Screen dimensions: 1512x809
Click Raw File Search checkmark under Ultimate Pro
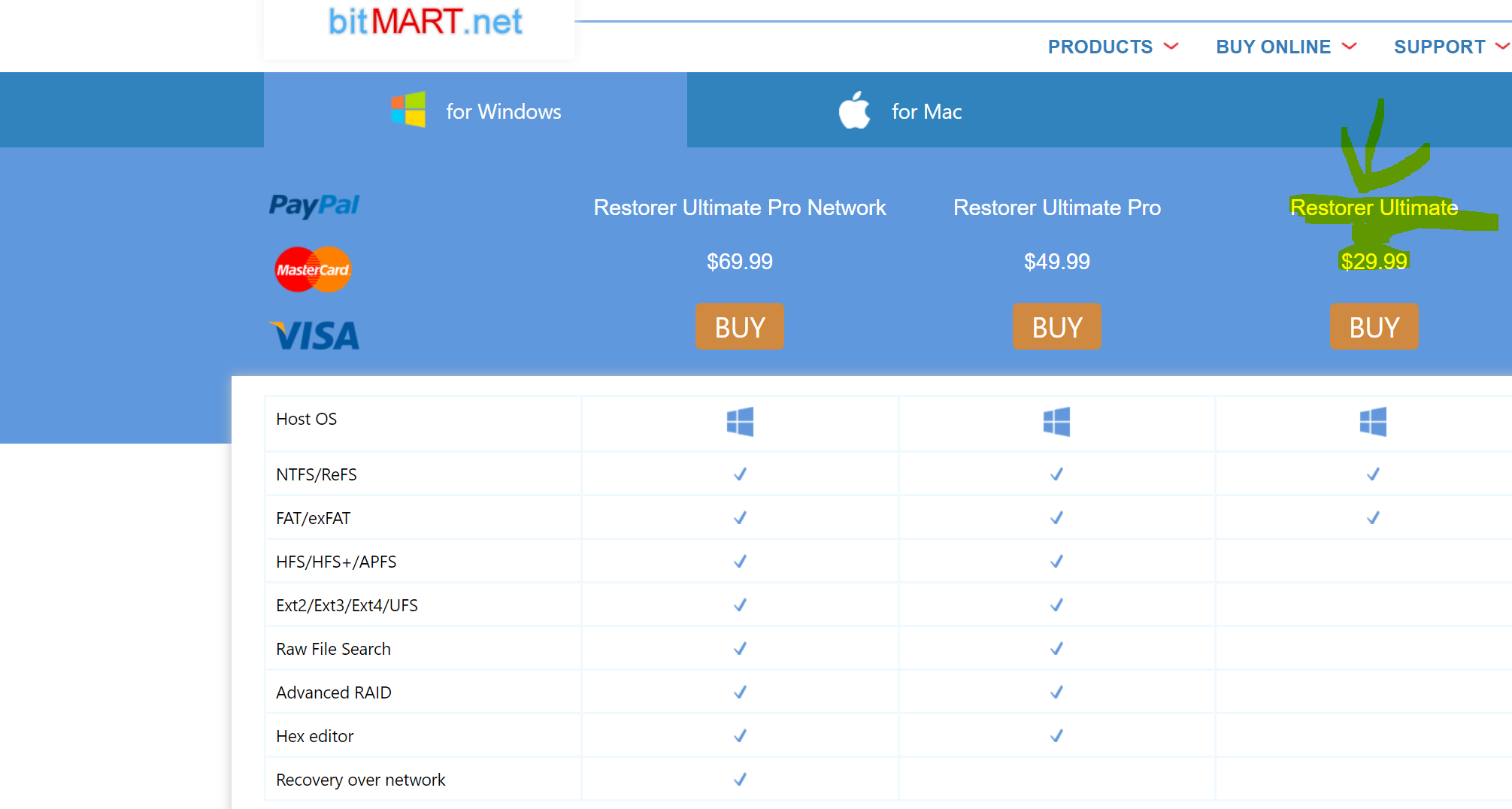(1056, 649)
